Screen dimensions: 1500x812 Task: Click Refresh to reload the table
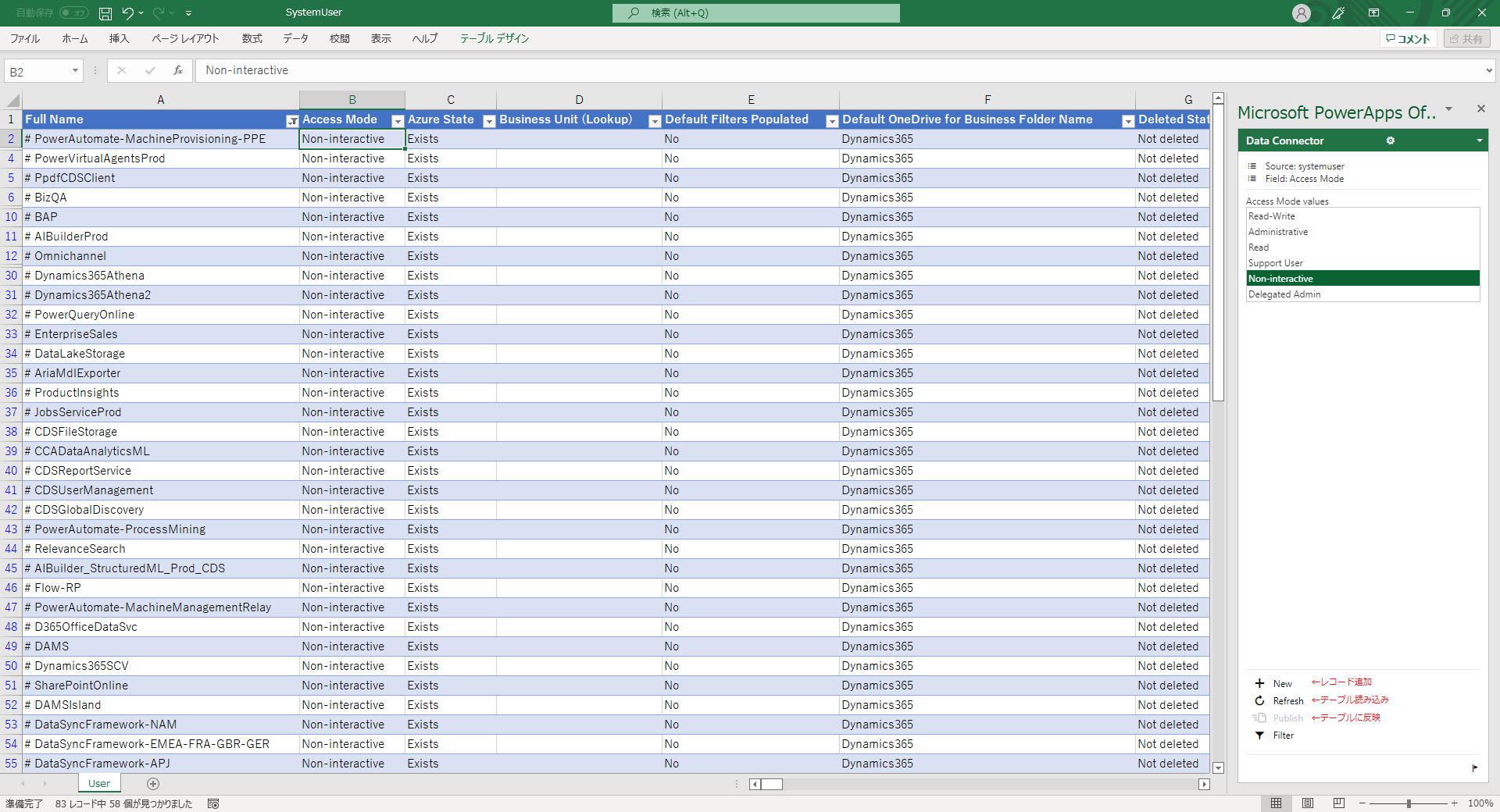[1279, 701]
